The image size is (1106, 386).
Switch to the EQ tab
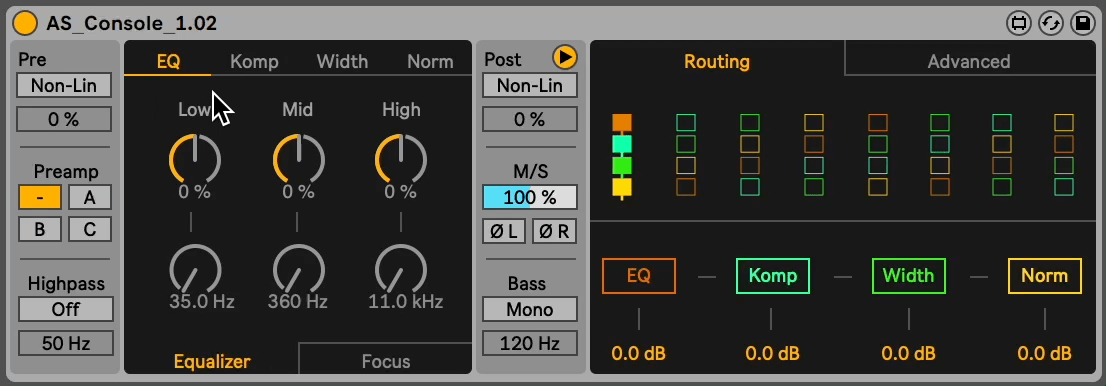tap(168, 61)
